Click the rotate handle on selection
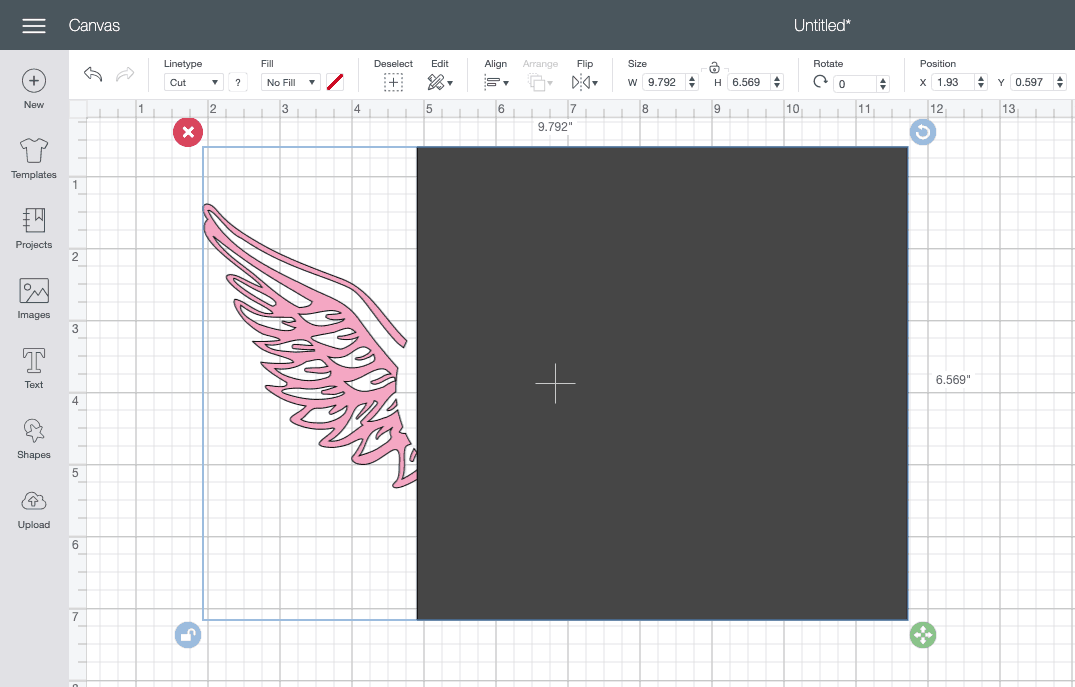The height and width of the screenshot is (687, 1075). click(x=923, y=132)
